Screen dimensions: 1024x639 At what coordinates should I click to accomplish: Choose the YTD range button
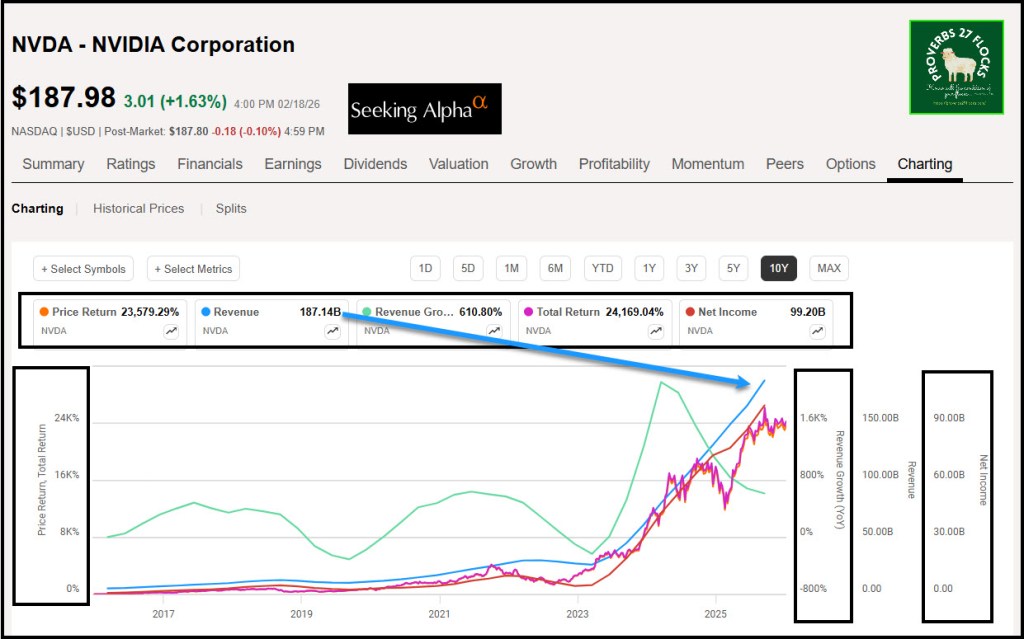point(602,268)
